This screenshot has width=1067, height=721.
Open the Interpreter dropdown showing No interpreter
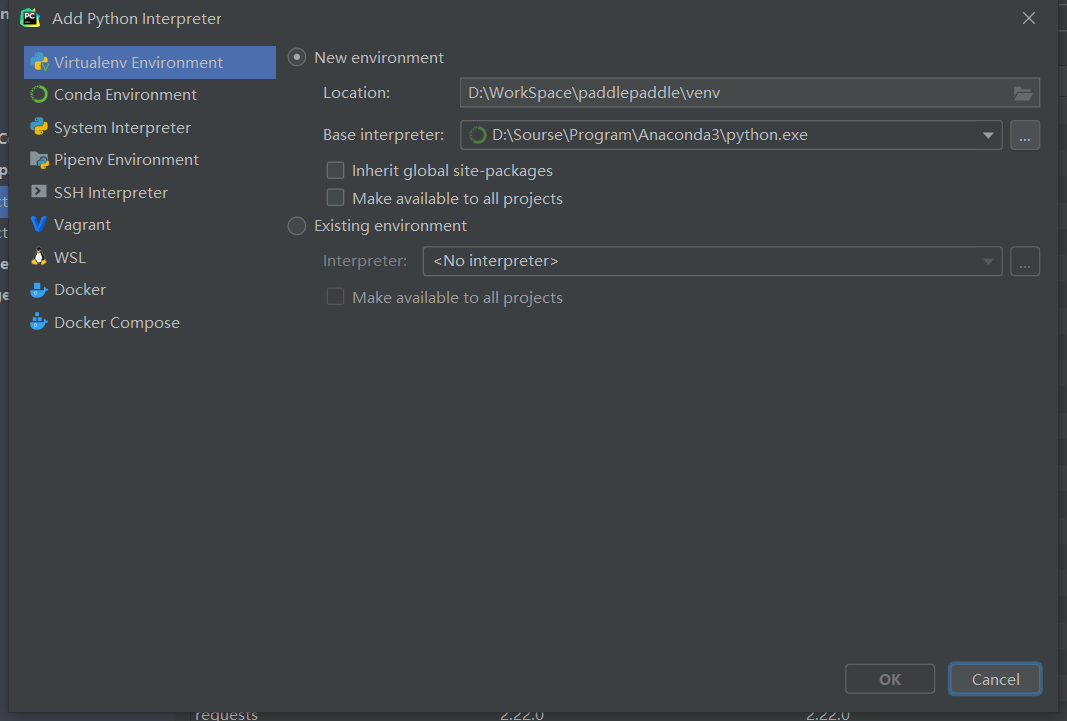[x=988, y=262]
